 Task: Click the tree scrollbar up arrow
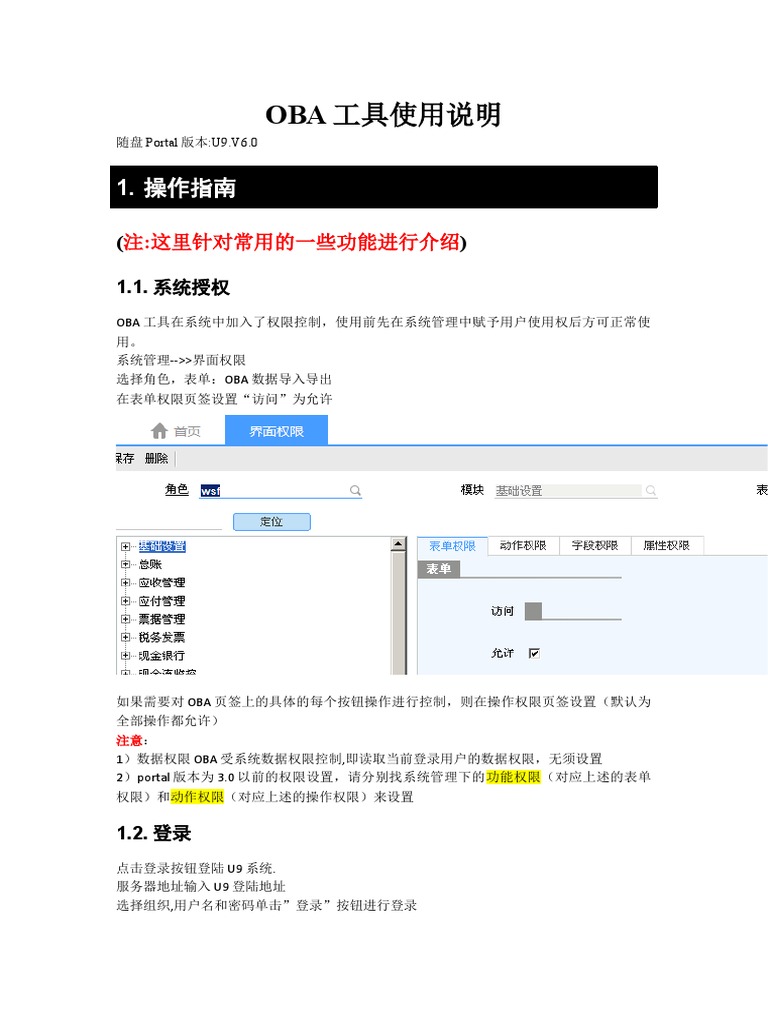[398, 544]
